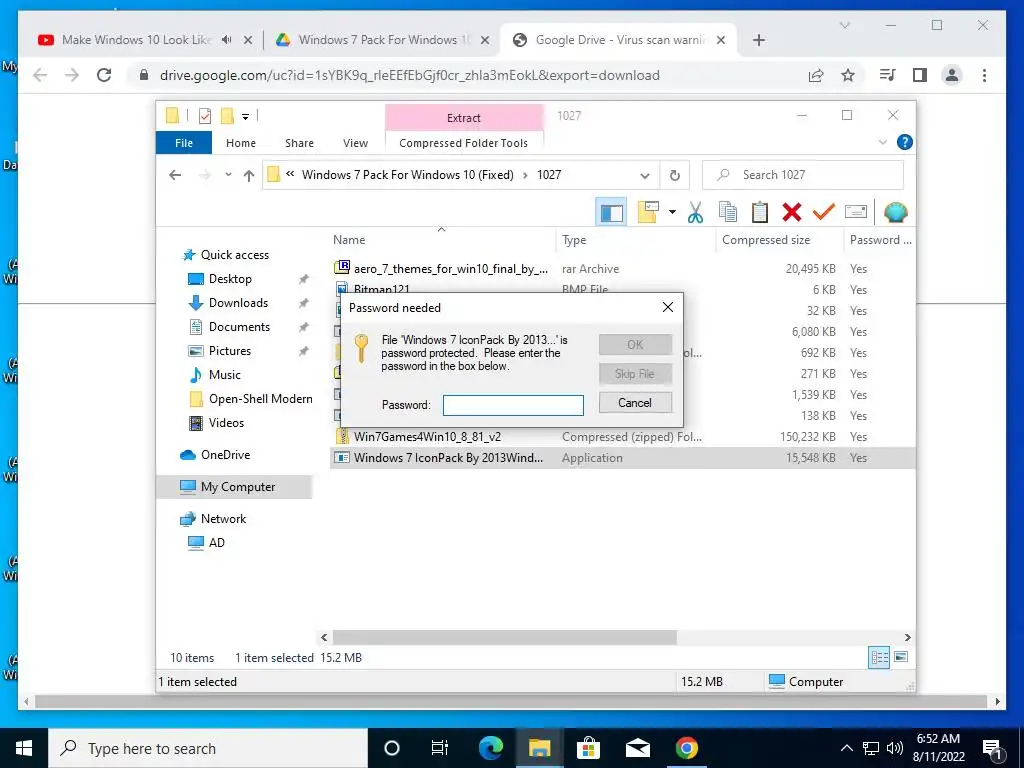This screenshot has height=768, width=1024.
Task: Open Documents in navigation pane
Action: click(239, 327)
